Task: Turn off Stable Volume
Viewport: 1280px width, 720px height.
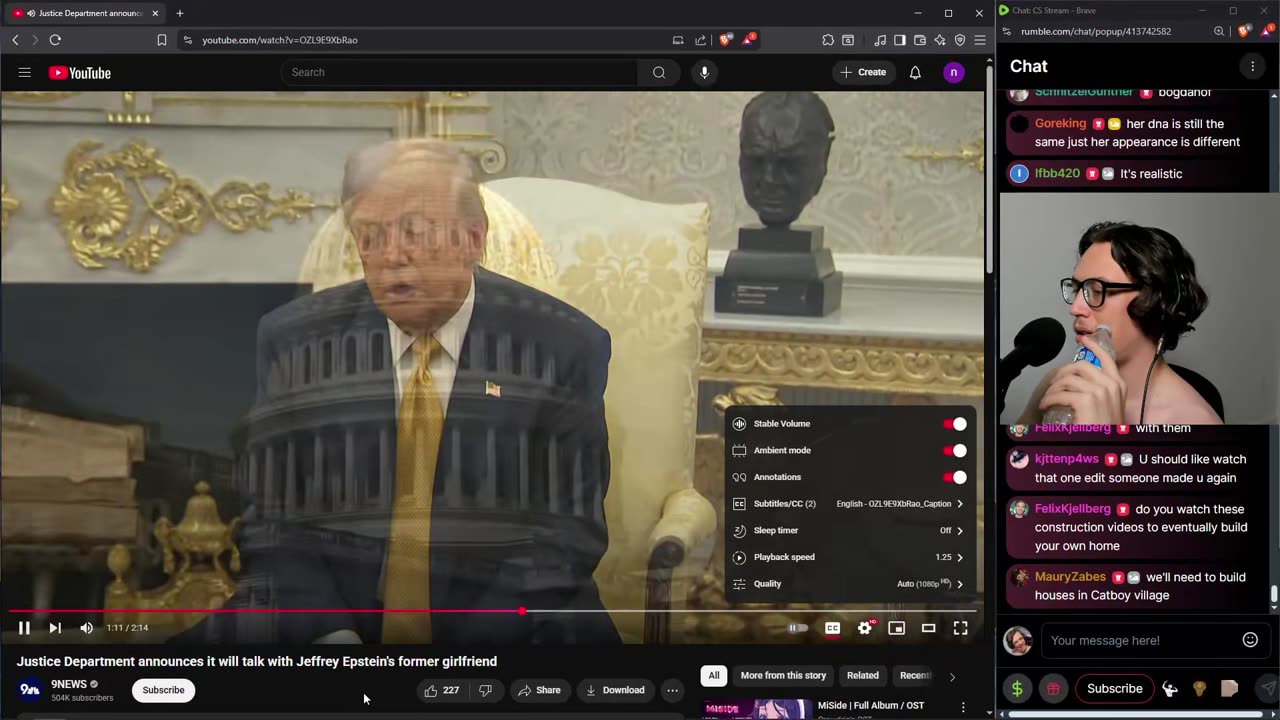Action: (955, 424)
